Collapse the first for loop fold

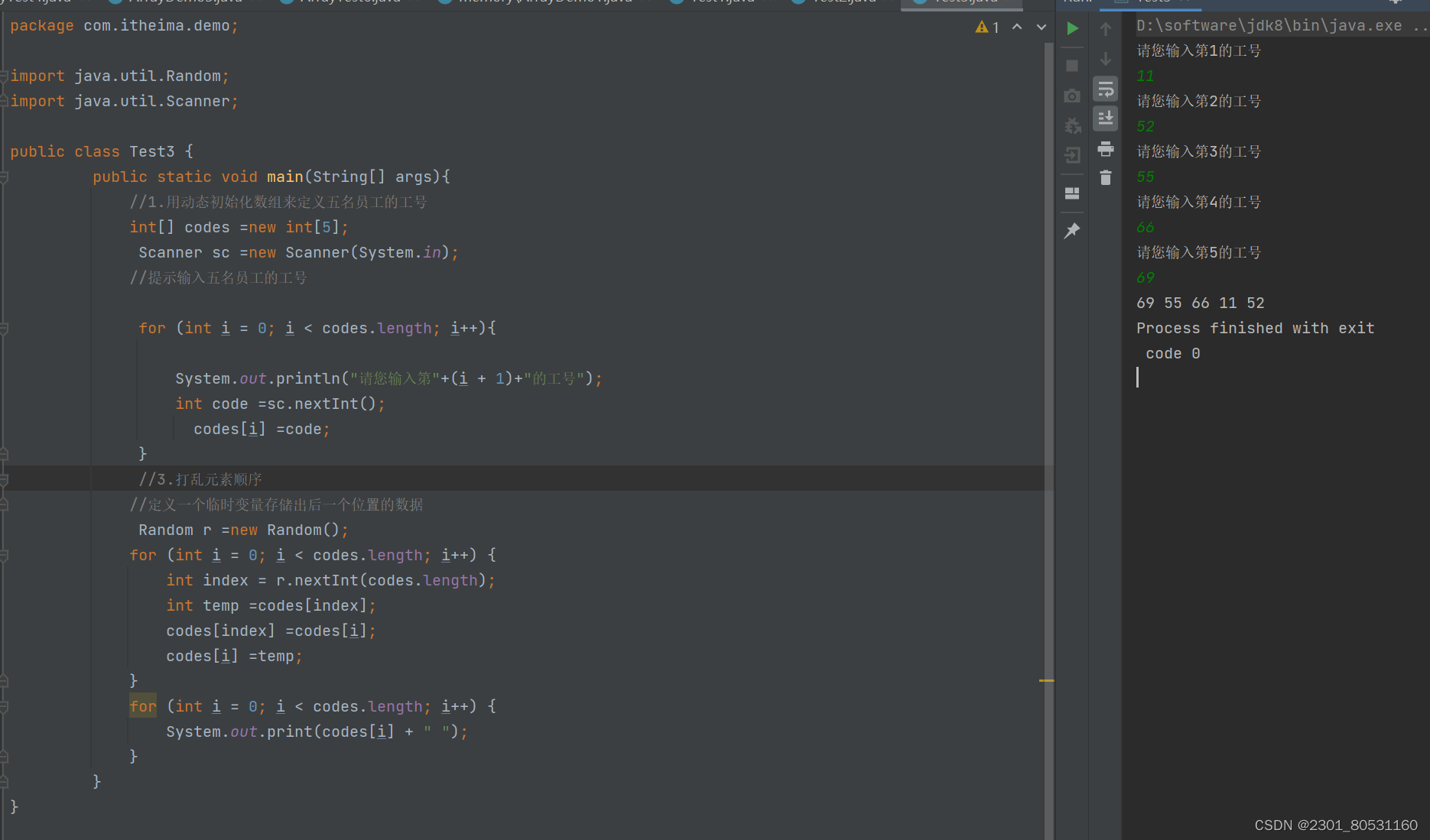coord(5,329)
